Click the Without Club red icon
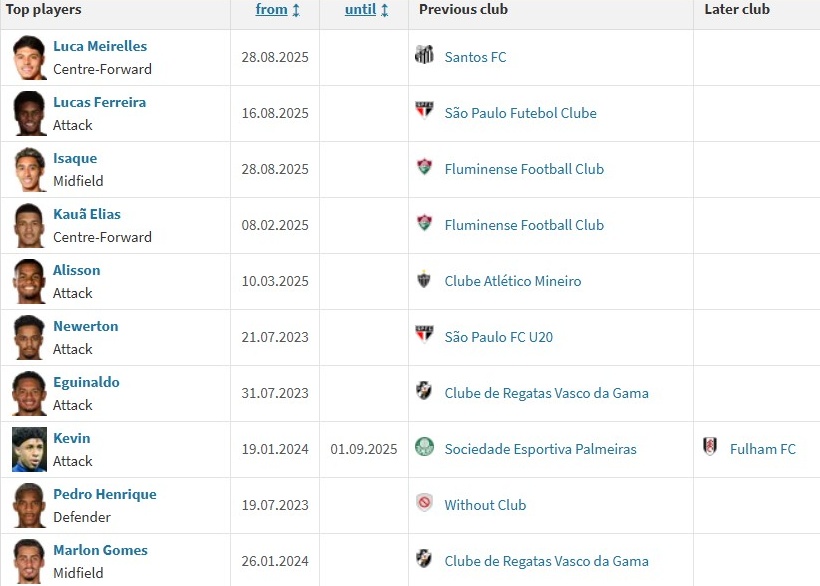 coord(424,504)
